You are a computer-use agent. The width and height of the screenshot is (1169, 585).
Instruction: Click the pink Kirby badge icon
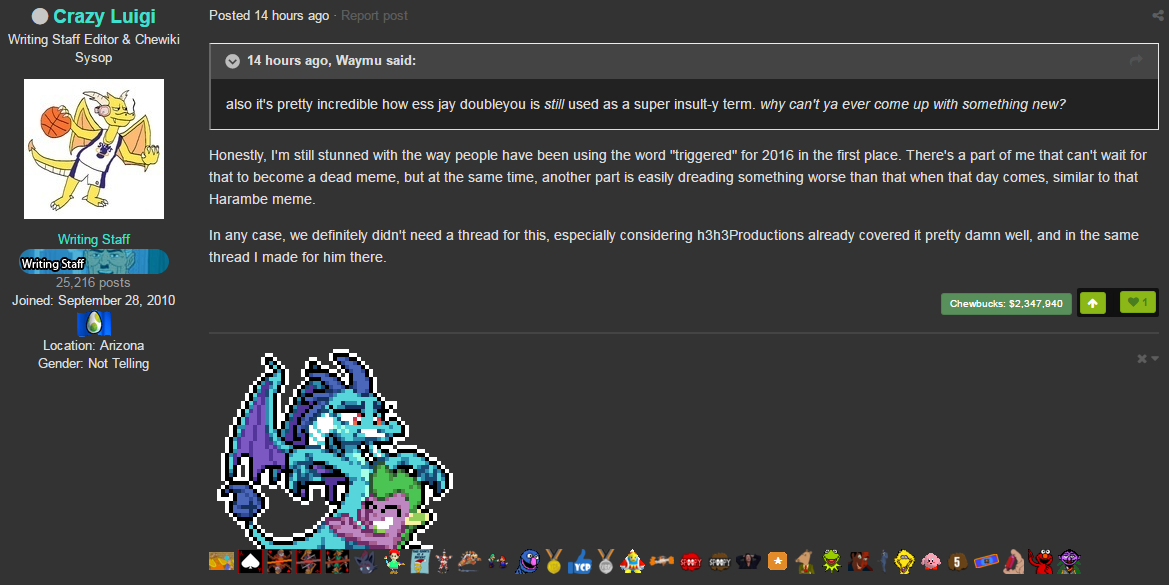(x=931, y=561)
